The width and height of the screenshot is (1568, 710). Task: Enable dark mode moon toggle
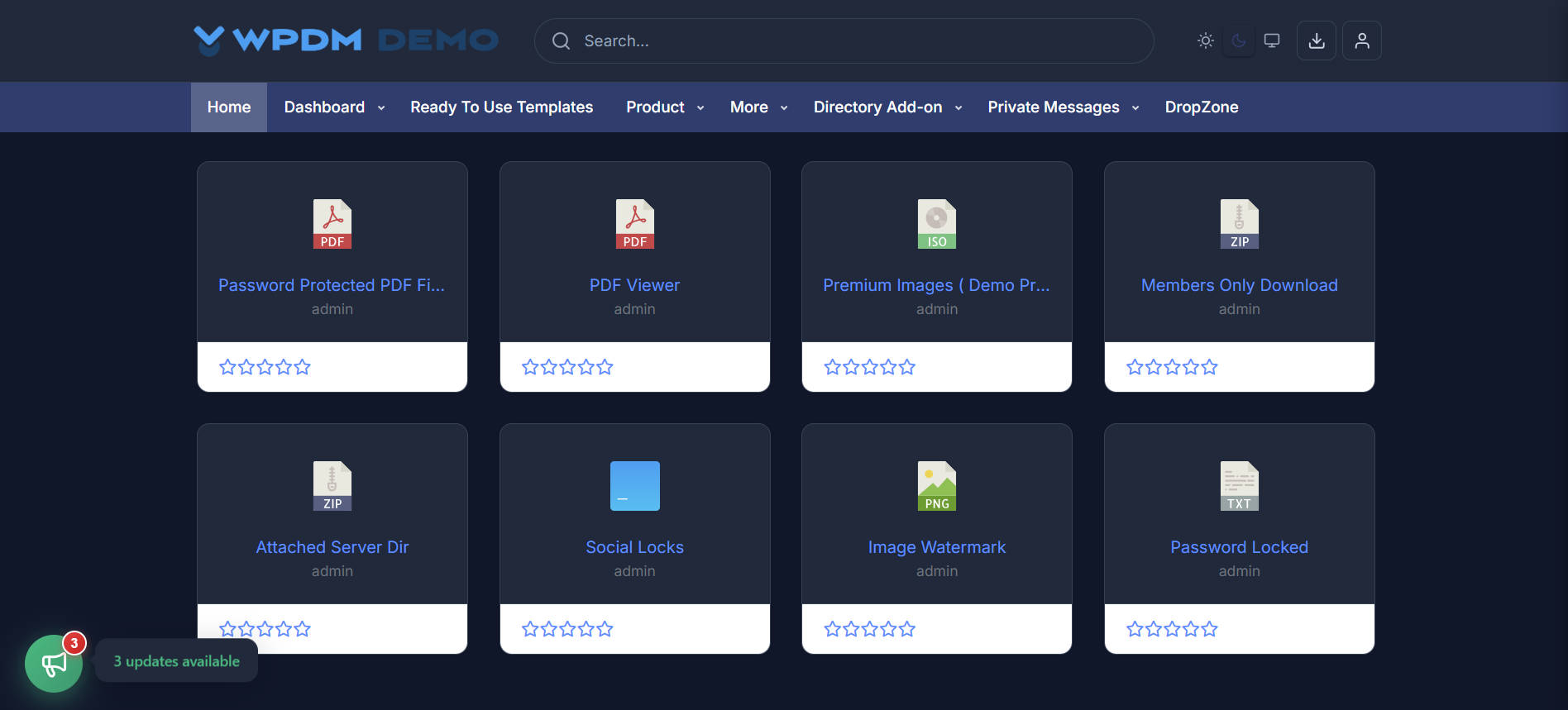[1238, 41]
